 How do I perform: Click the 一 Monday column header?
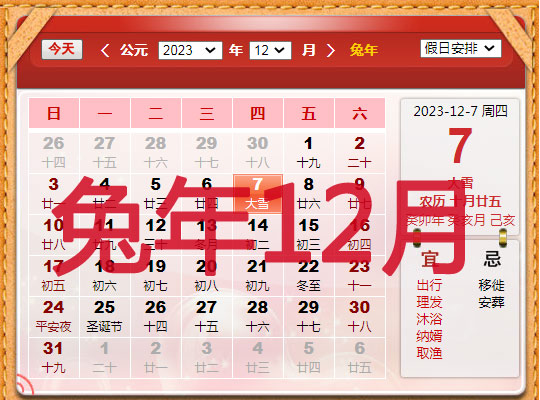pos(105,113)
